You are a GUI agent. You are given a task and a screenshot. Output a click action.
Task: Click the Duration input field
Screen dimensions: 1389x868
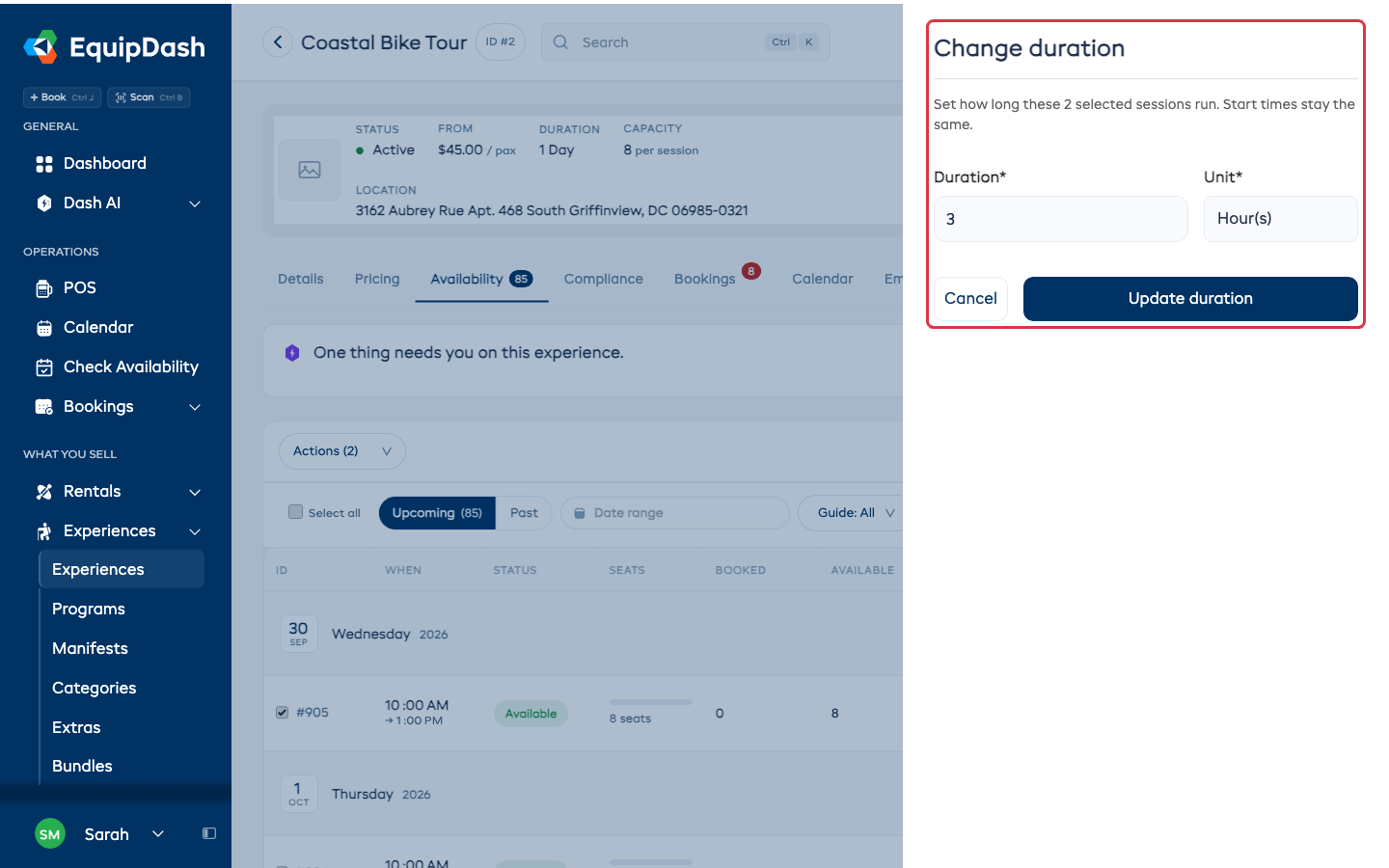[x=1061, y=219]
